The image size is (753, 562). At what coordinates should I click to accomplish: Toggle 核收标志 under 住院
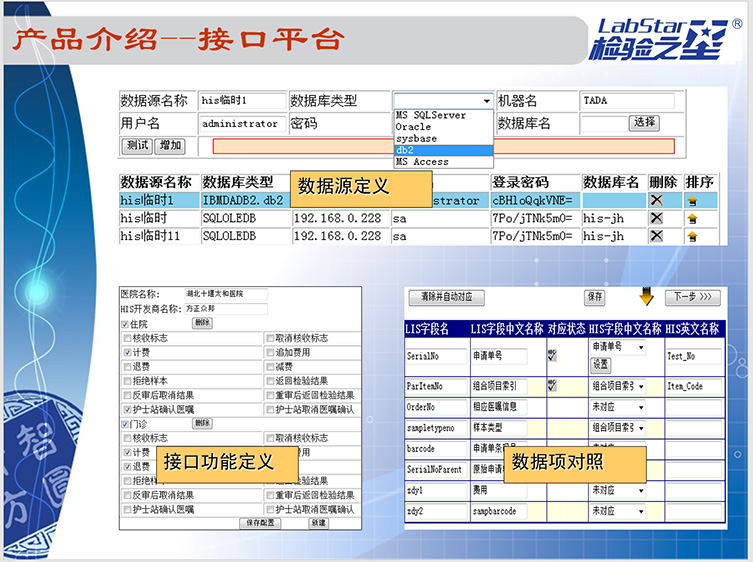point(127,338)
